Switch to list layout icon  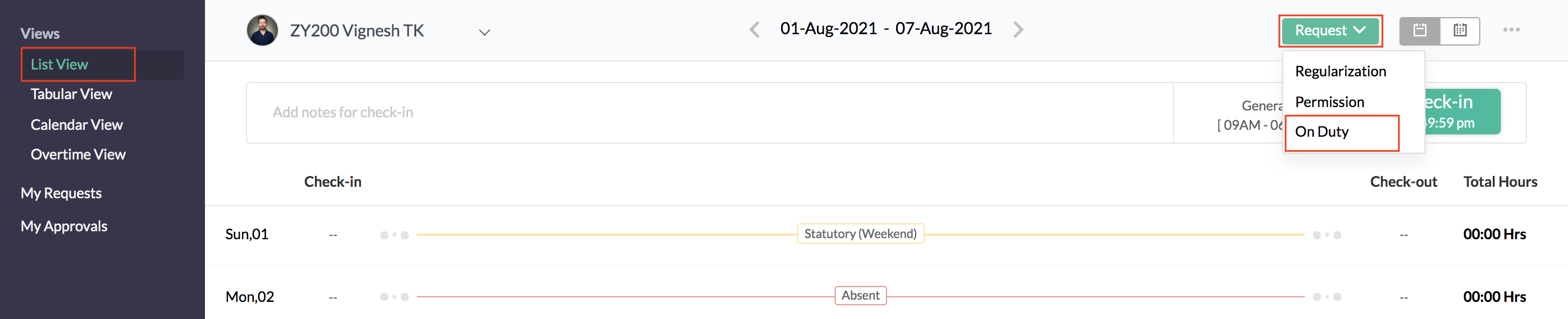coord(1419,30)
